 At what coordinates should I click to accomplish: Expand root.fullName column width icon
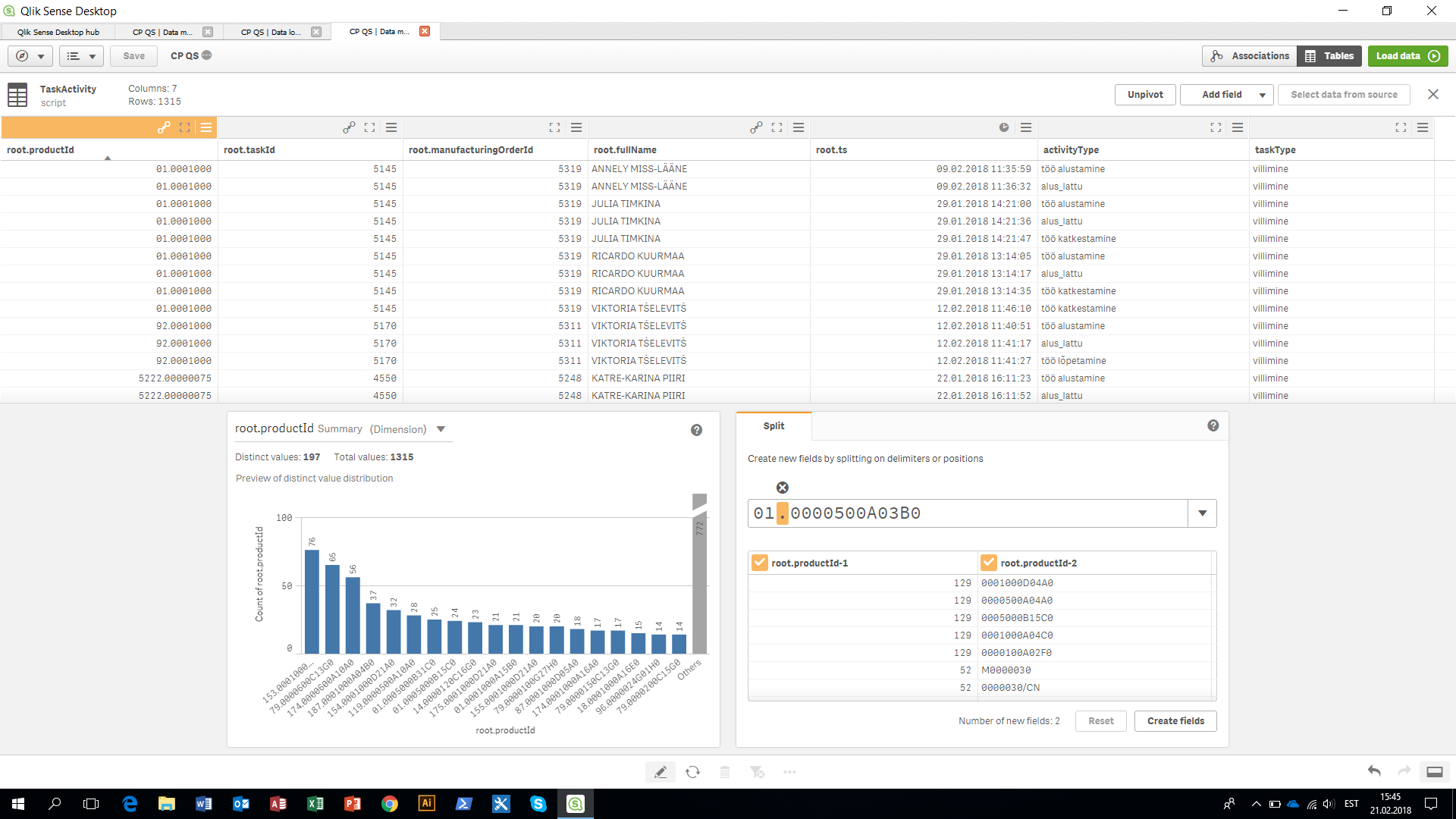pyautogui.click(x=777, y=127)
